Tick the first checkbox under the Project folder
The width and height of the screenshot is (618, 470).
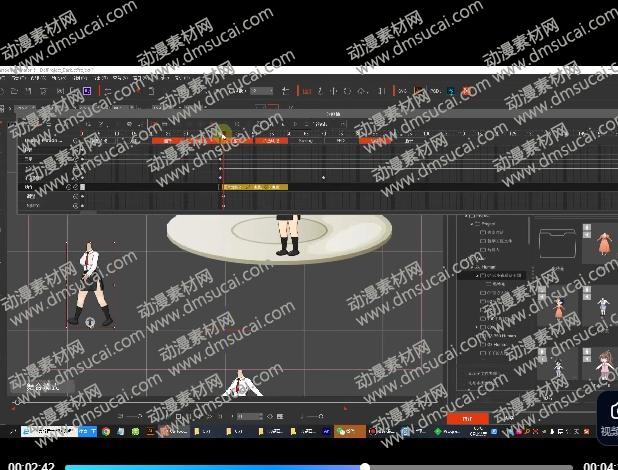[x=483, y=233]
